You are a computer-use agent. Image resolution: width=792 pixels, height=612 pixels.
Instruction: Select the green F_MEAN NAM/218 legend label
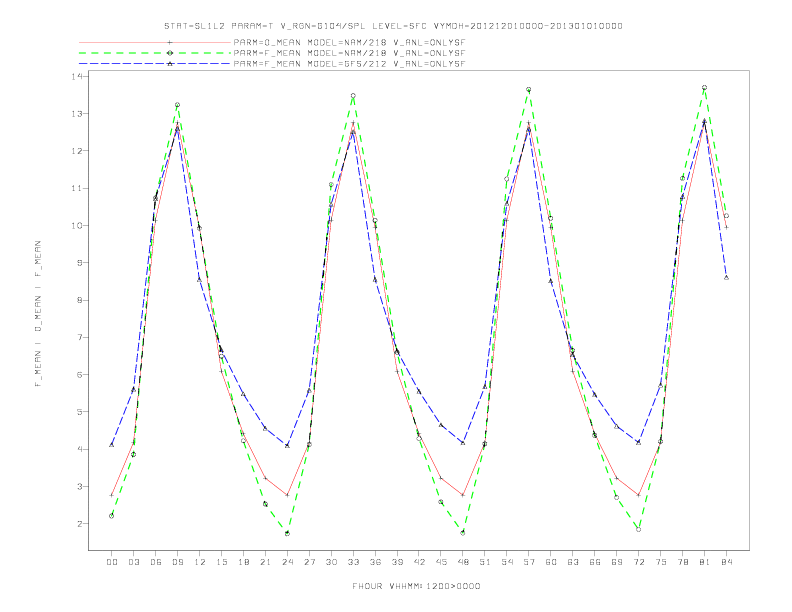[349, 53]
